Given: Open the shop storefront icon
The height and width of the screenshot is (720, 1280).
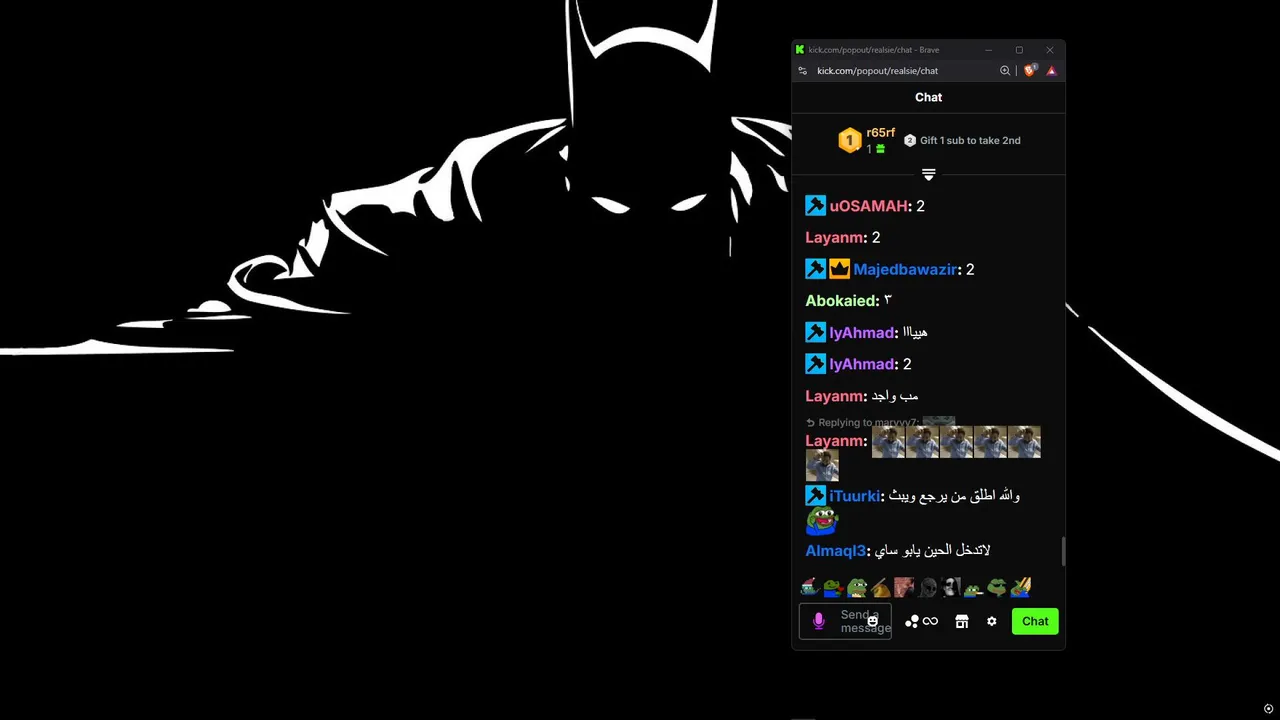Looking at the screenshot, I should click(962, 622).
